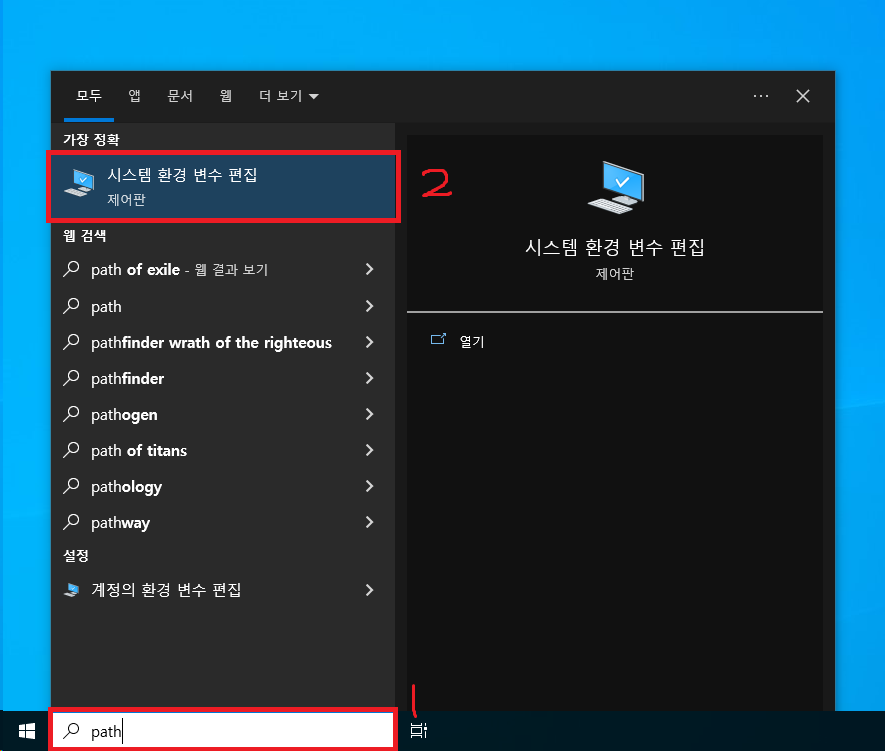885x751 pixels.
Task: Click the taskbar icon right of the search box
Action: 417,730
